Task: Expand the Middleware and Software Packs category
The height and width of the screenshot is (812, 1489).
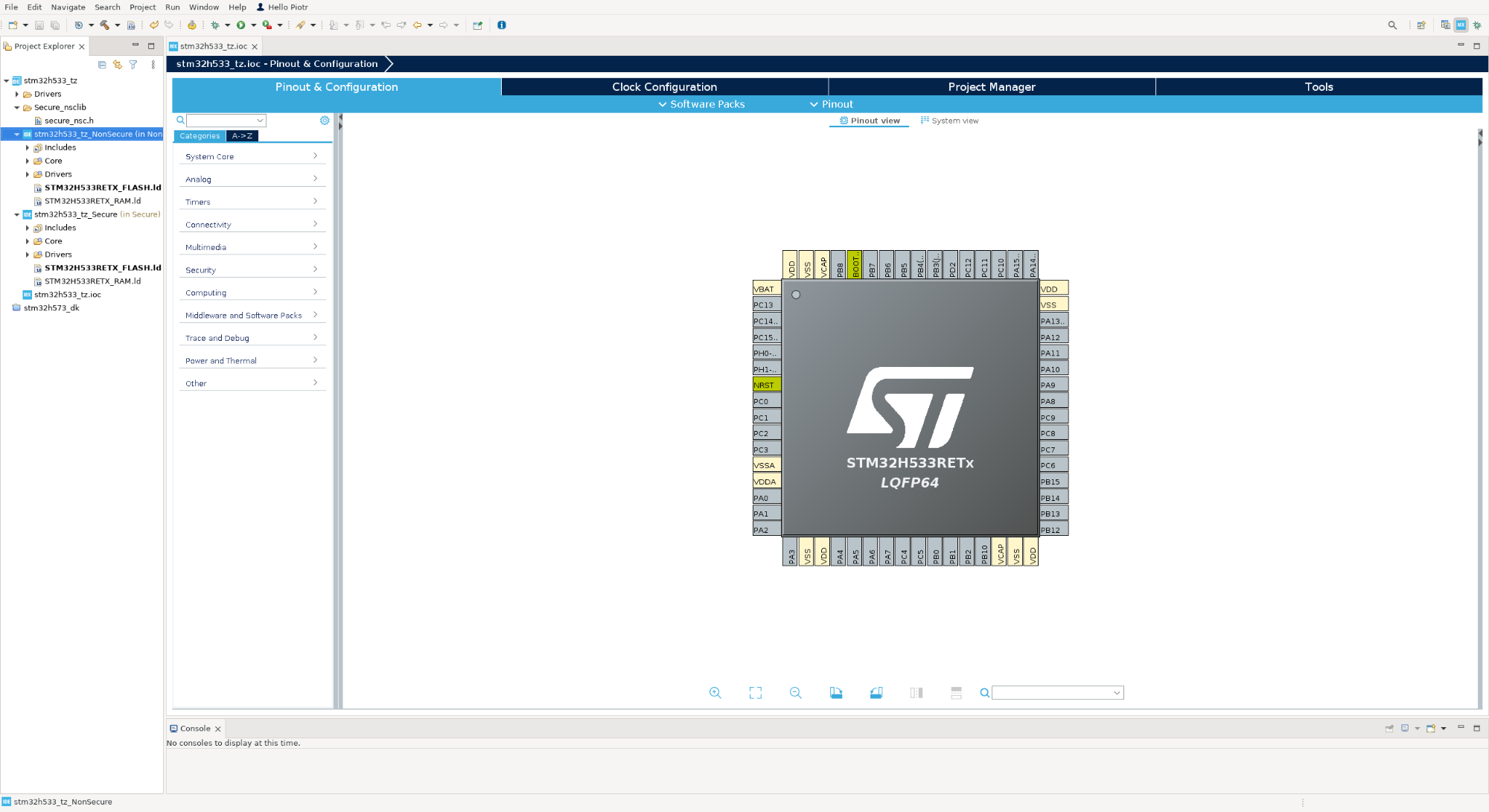Action: click(x=252, y=316)
